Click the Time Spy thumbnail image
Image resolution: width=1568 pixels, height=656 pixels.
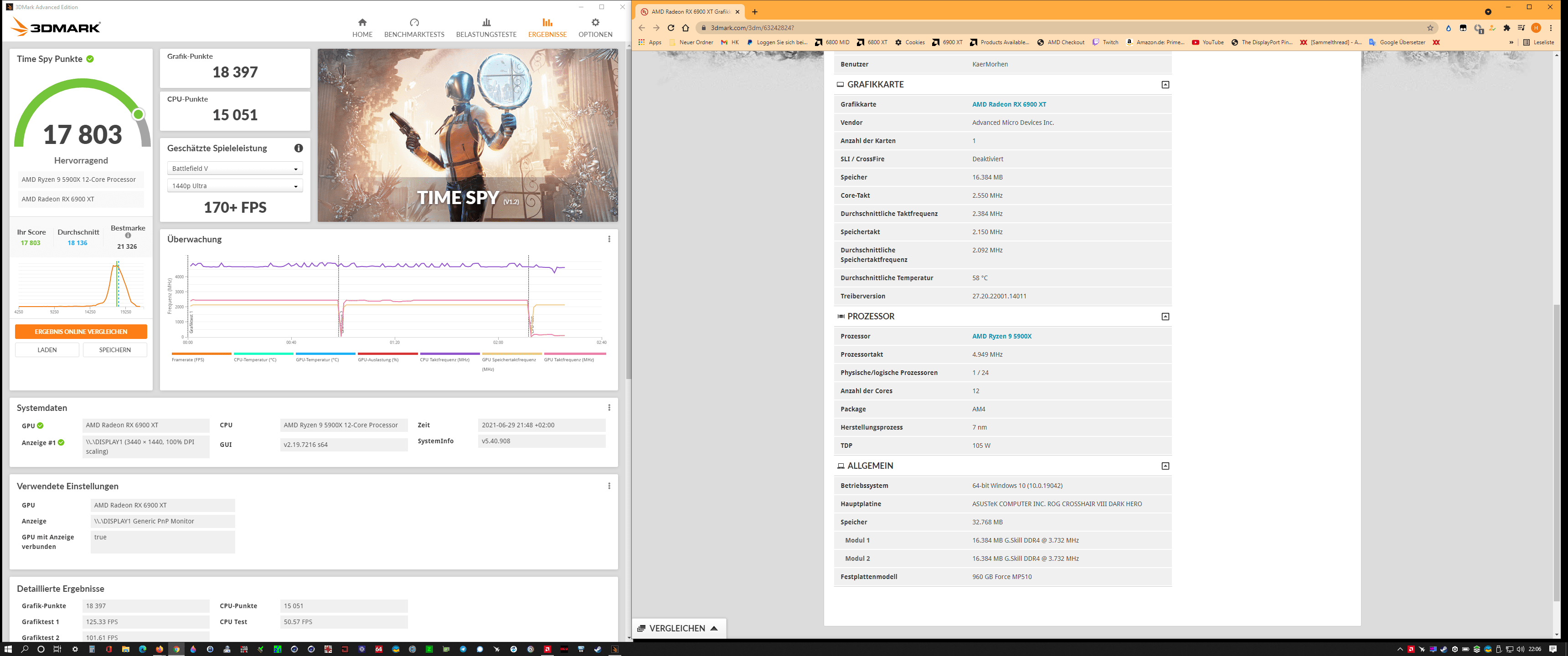467,135
